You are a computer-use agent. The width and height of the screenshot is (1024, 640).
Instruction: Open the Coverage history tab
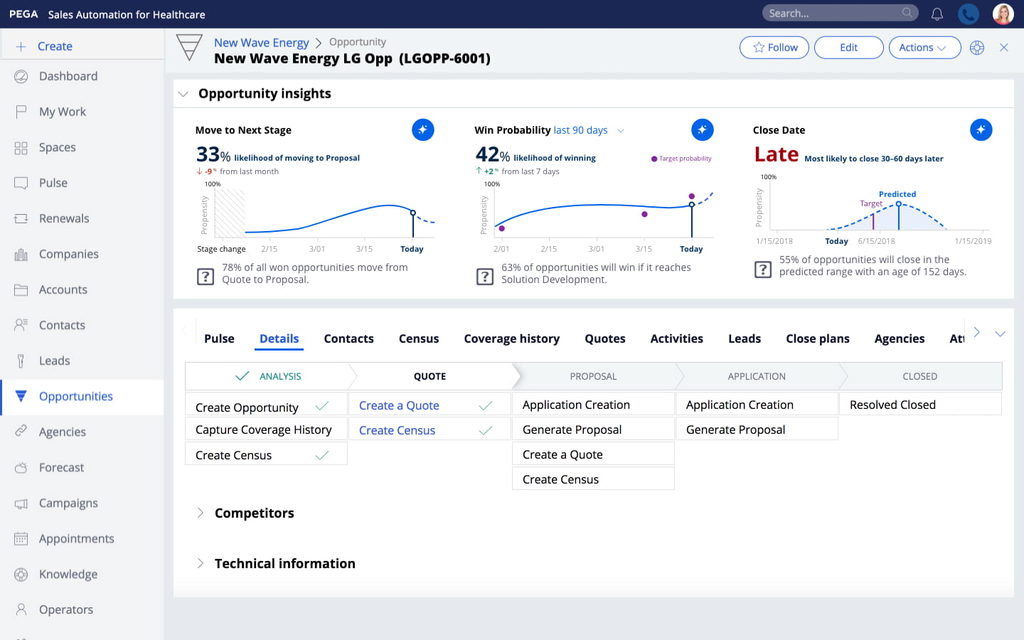[x=511, y=339]
